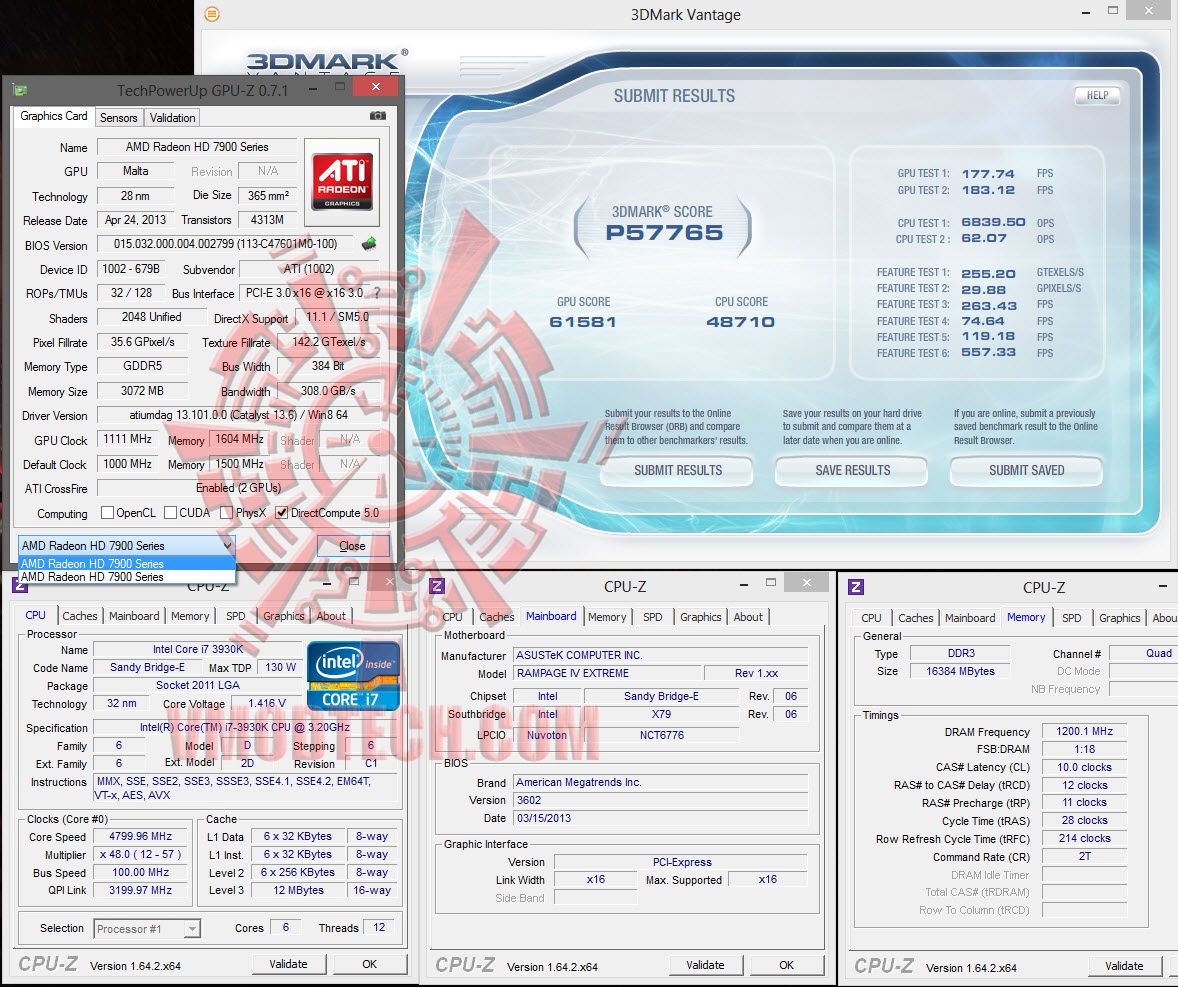Open SPD tab in middle CPU-Z window
1178x987 pixels.
pos(653,617)
